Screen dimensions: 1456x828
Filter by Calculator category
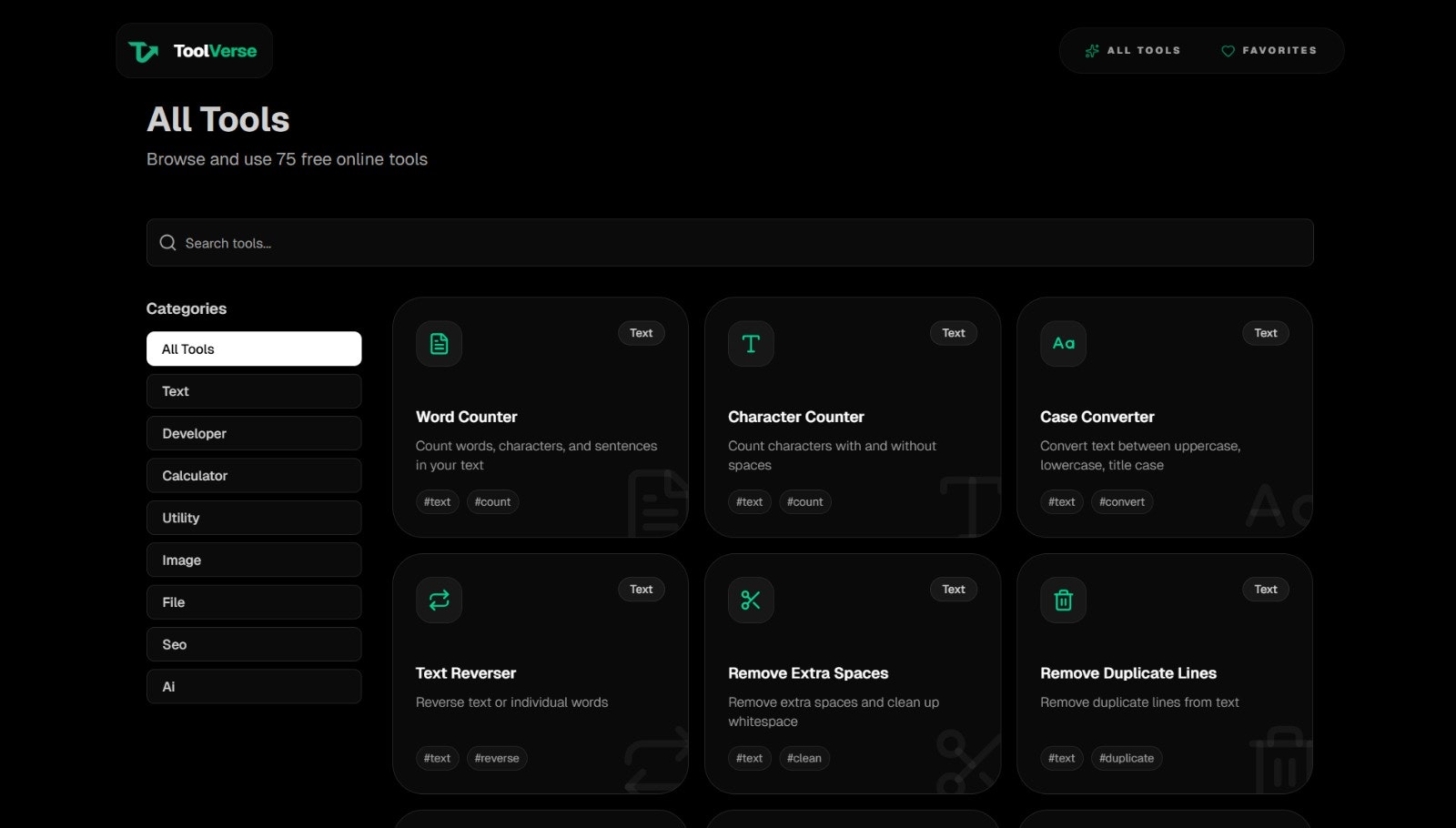(x=254, y=476)
